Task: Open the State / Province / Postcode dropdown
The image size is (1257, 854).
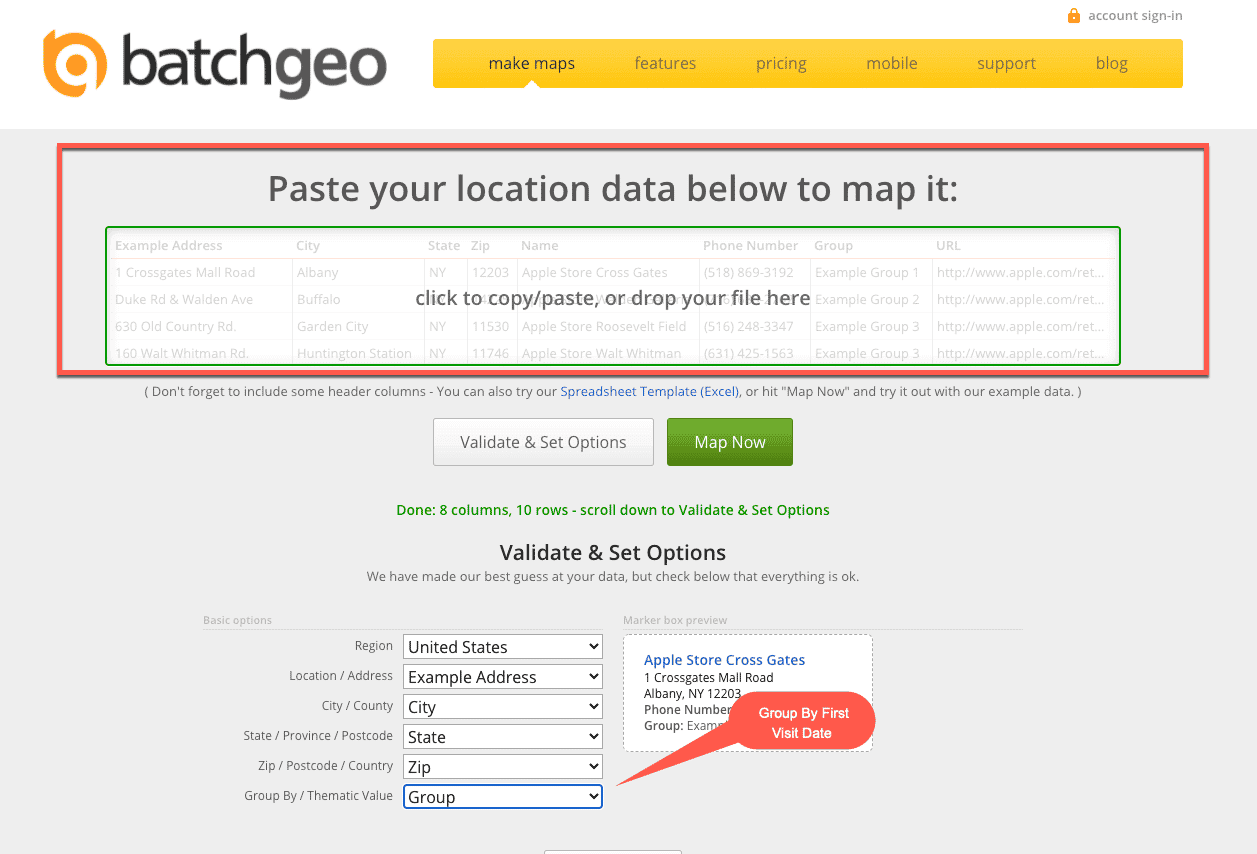Action: pos(502,736)
